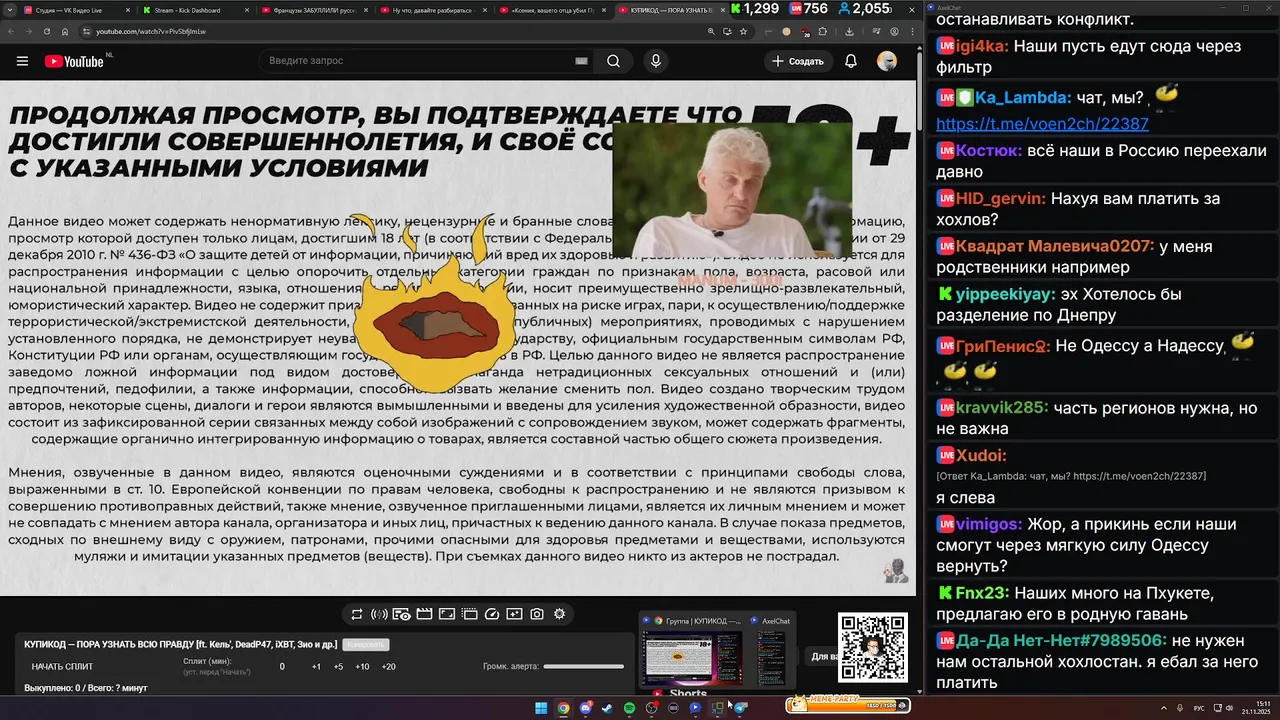
Task: Open Chrome from the Windows taskbar
Action: 564,708
